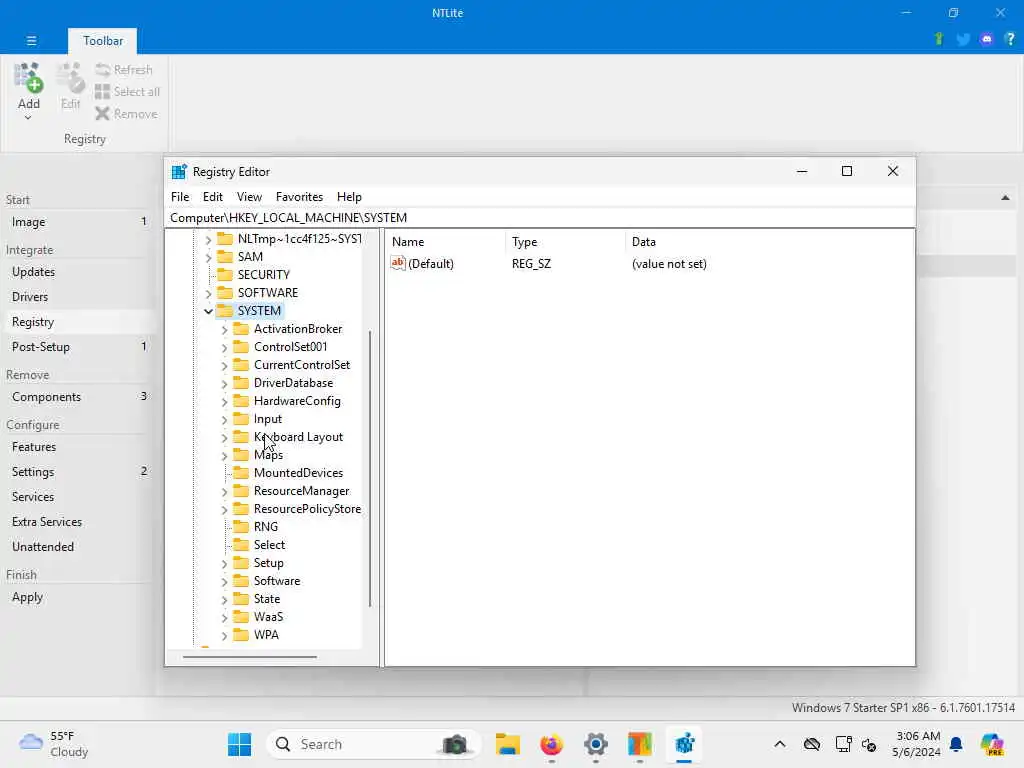
Task: Select the HardwareConfig folder icon
Action: (241, 400)
